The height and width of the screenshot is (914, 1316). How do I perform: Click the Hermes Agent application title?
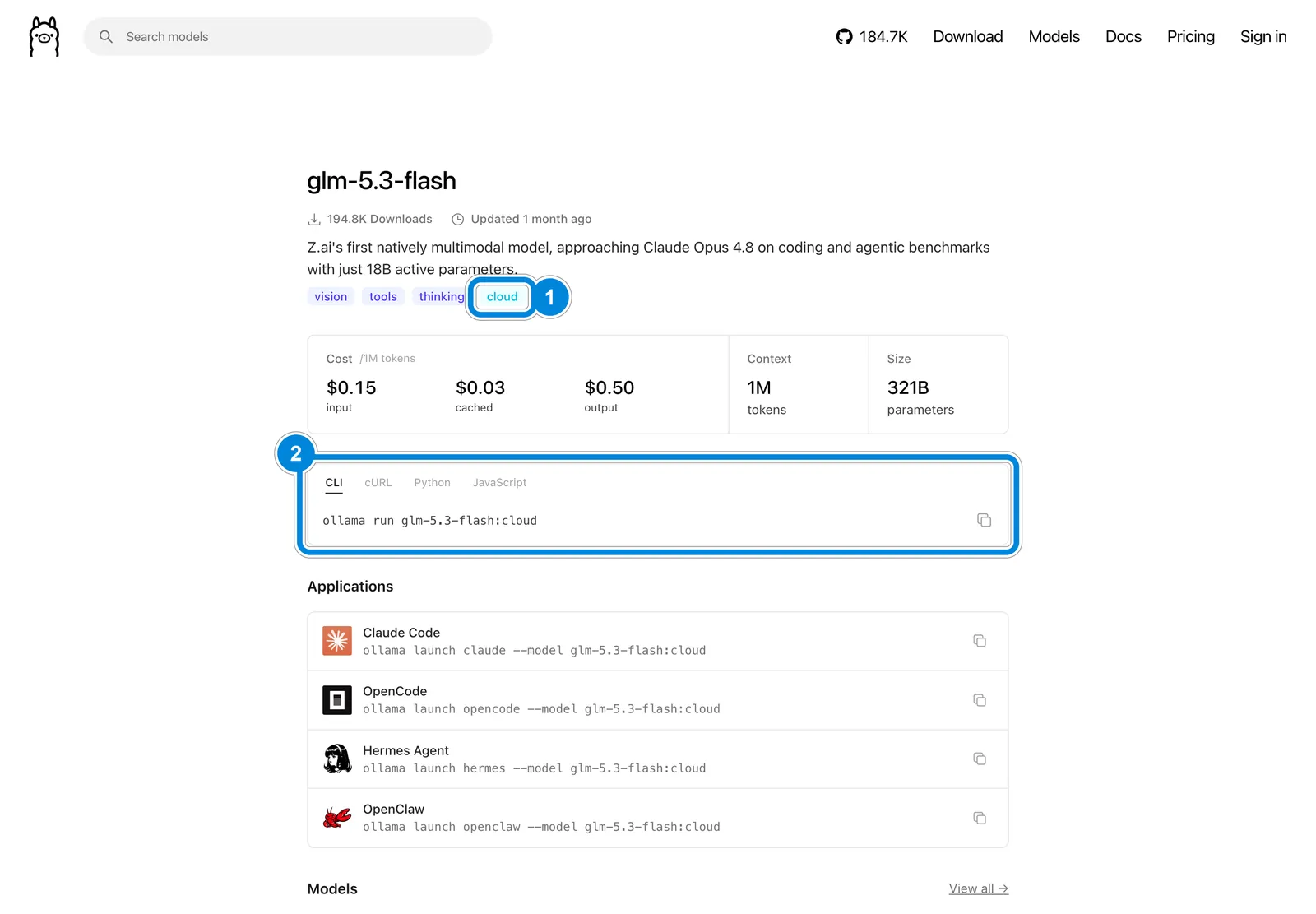pyautogui.click(x=405, y=750)
